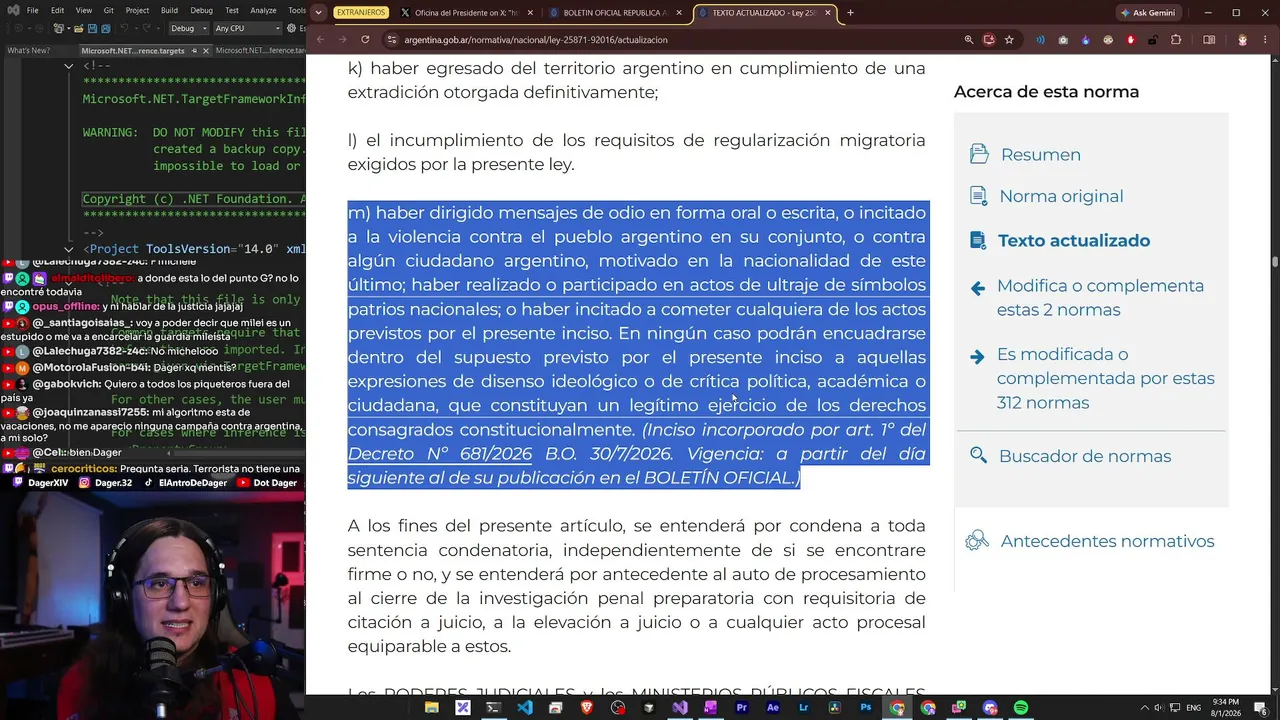Screen dimensions: 1280x720
Task: Pin the Microsoft.NET...rence.targets document tab
Action: [x=194, y=51]
